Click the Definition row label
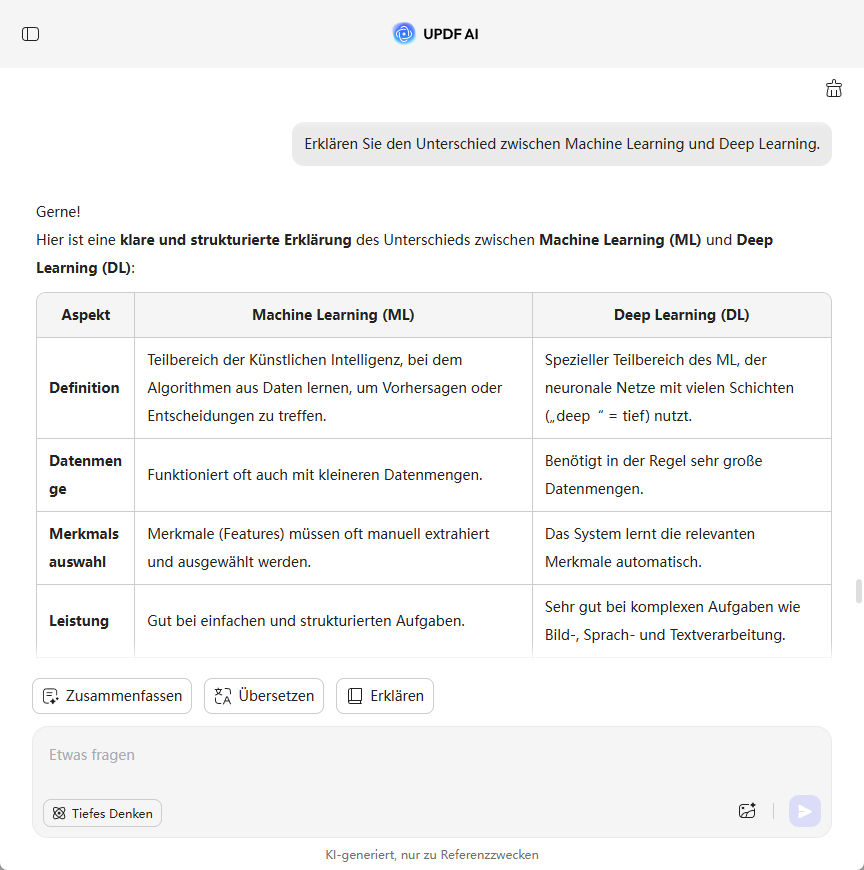The height and width of the screenshot is (870, 864). [x=84, y=388]
